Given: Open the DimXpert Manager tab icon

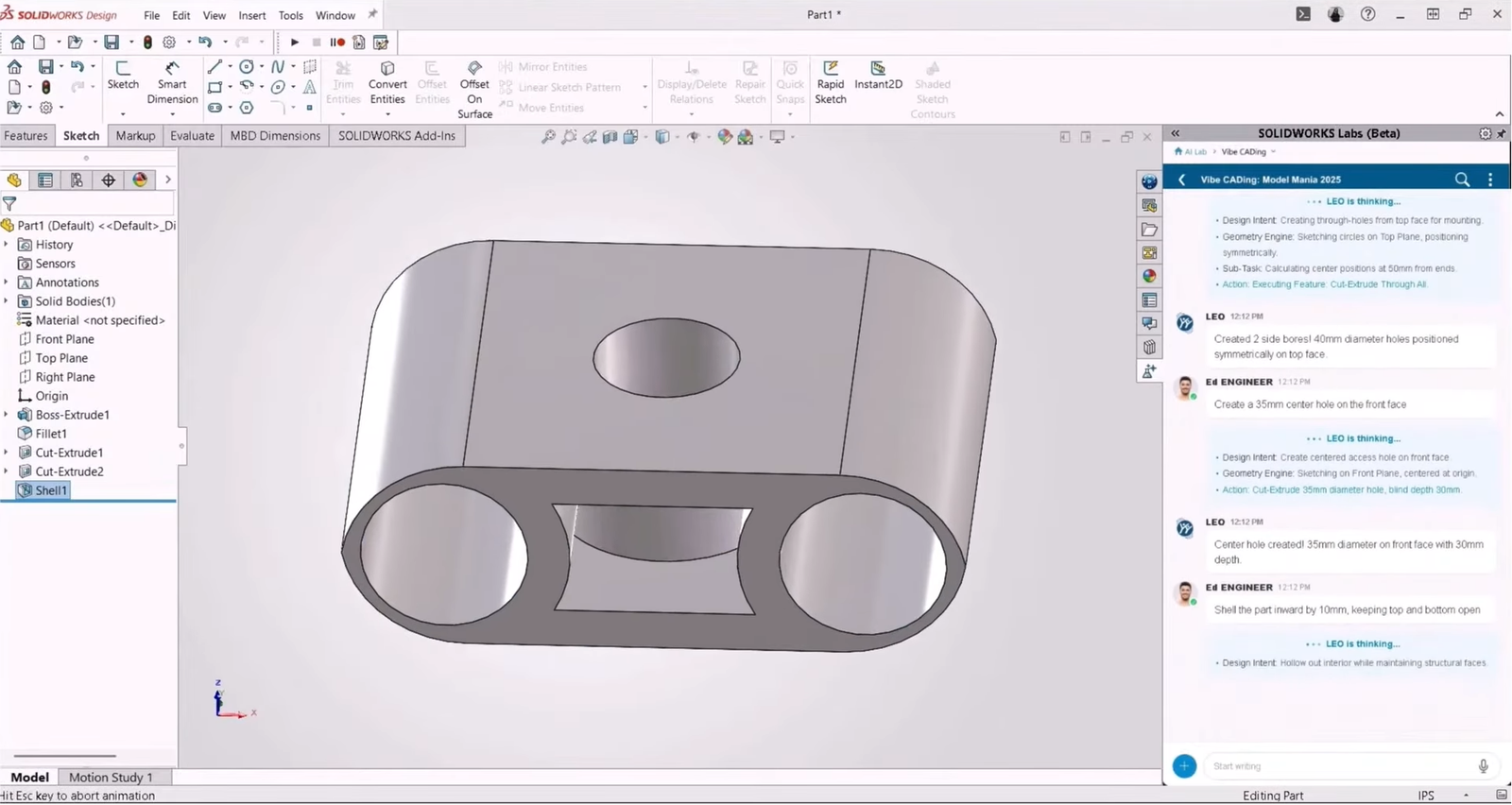Looking at the screenshot, I should [109, 180].
